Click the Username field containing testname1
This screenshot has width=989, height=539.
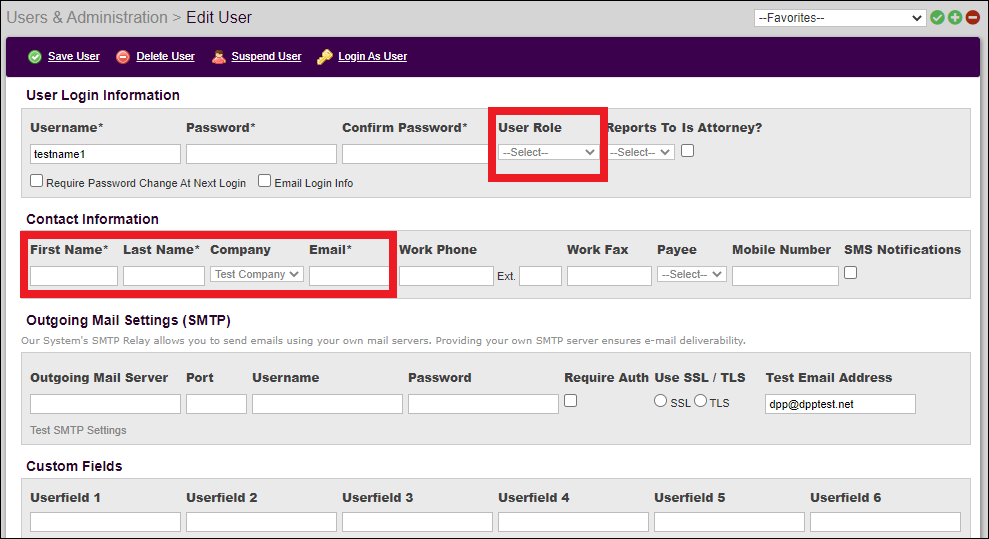pyautogui.click(x=105, y=154)
